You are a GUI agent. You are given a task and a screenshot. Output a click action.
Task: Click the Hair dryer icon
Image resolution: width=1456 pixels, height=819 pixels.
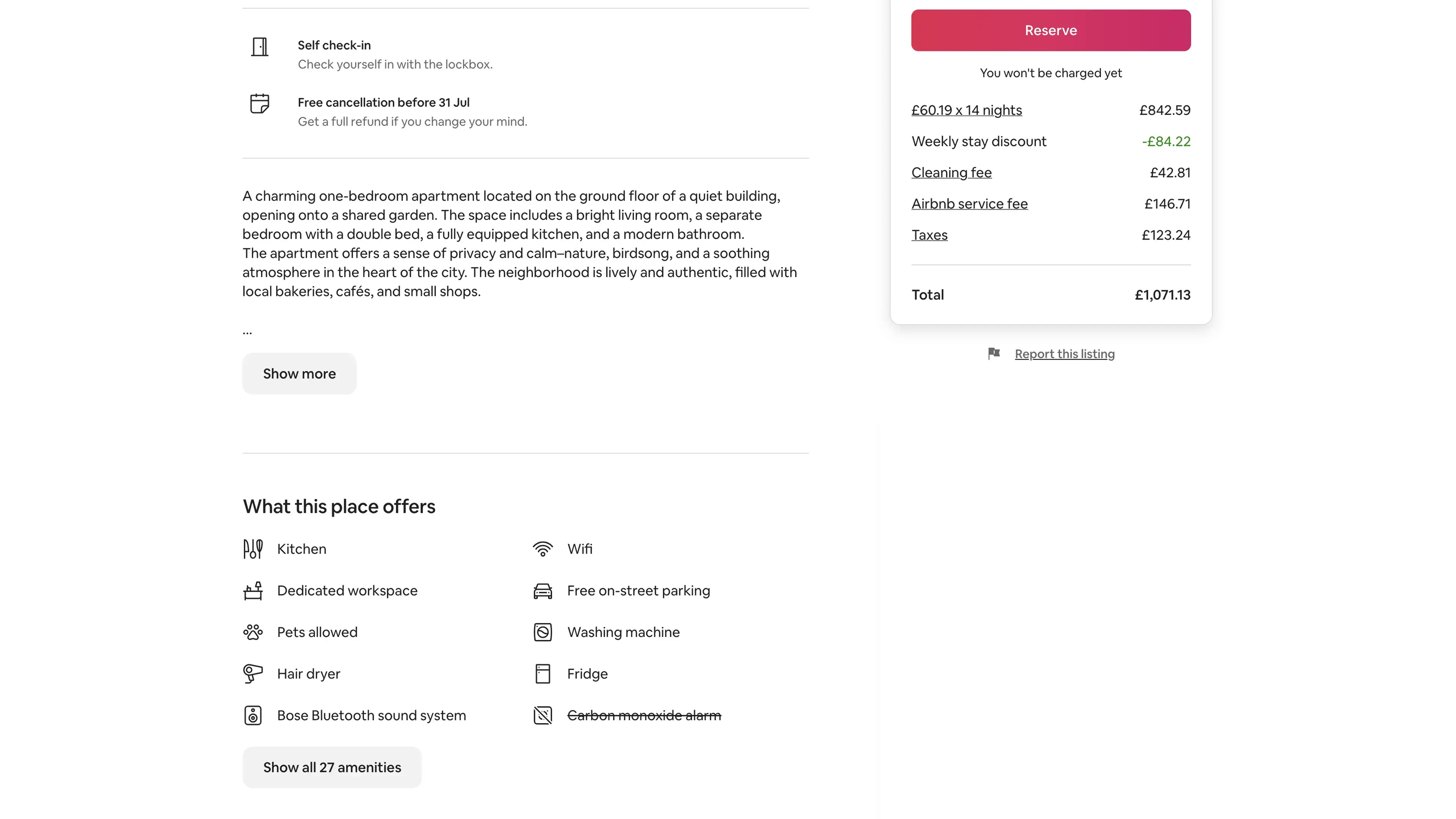pyautogui.click(x=253, y=674)
